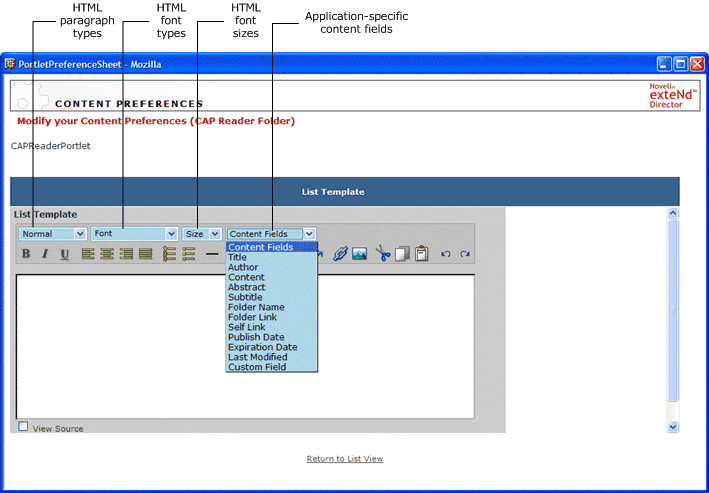This screenshot has width=709, height=493.
Task: Select Folder Link field option
Action: point(271,317)
